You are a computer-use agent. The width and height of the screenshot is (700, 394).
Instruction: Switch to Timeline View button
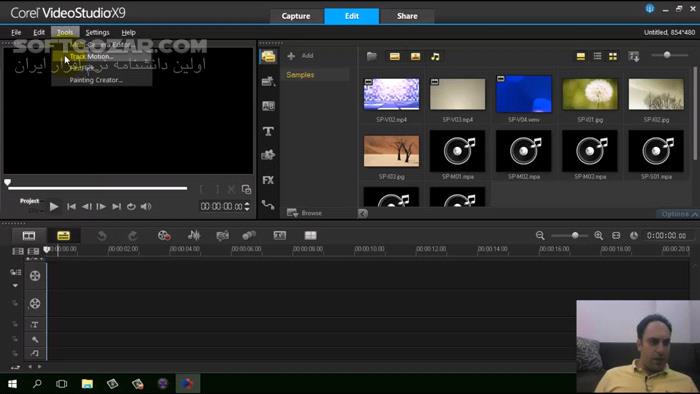pos(63,236)
